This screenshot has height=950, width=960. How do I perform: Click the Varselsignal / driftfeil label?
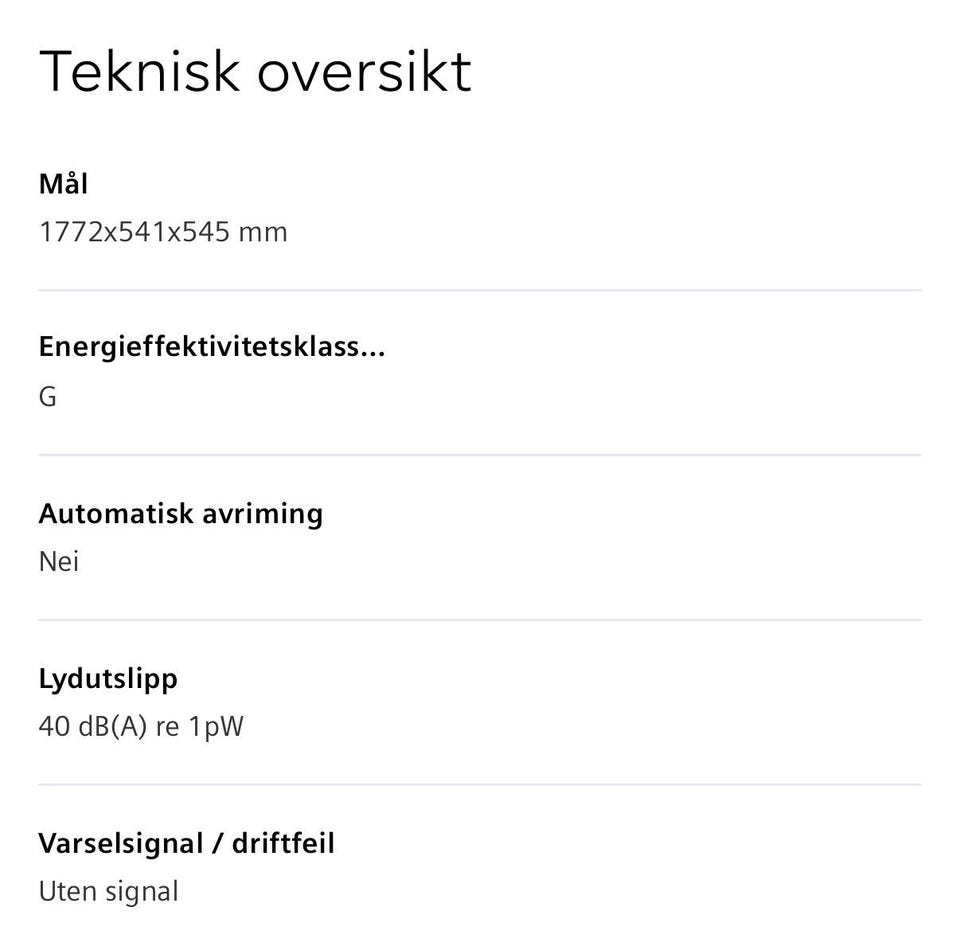(187, 843)
